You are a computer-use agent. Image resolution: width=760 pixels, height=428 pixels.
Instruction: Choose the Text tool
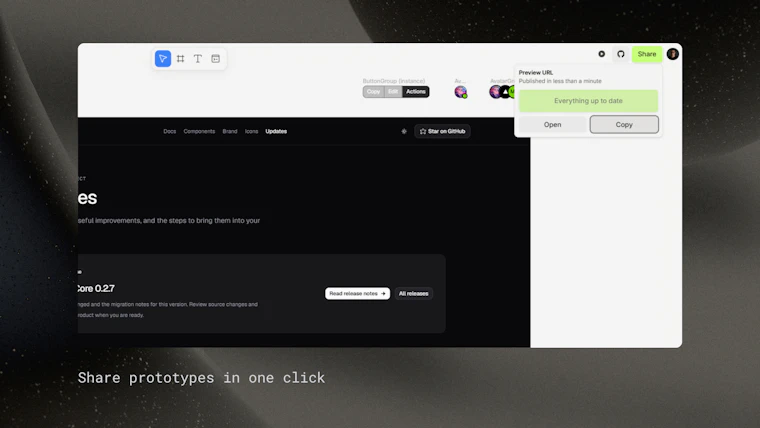click(x=198, y=59)
